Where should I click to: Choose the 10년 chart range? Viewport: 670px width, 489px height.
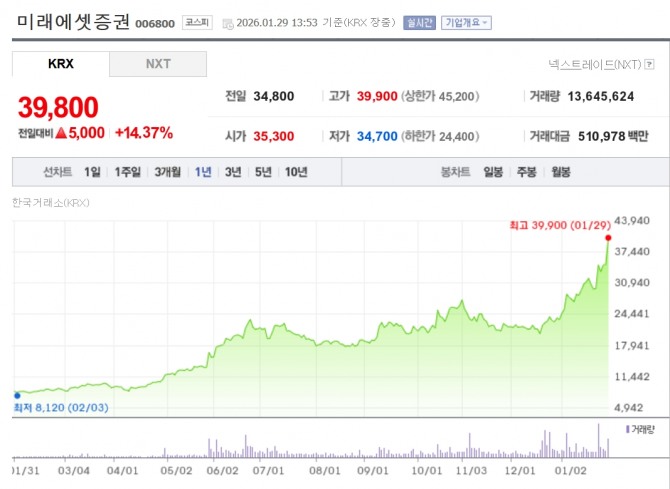tap(295, 172)
